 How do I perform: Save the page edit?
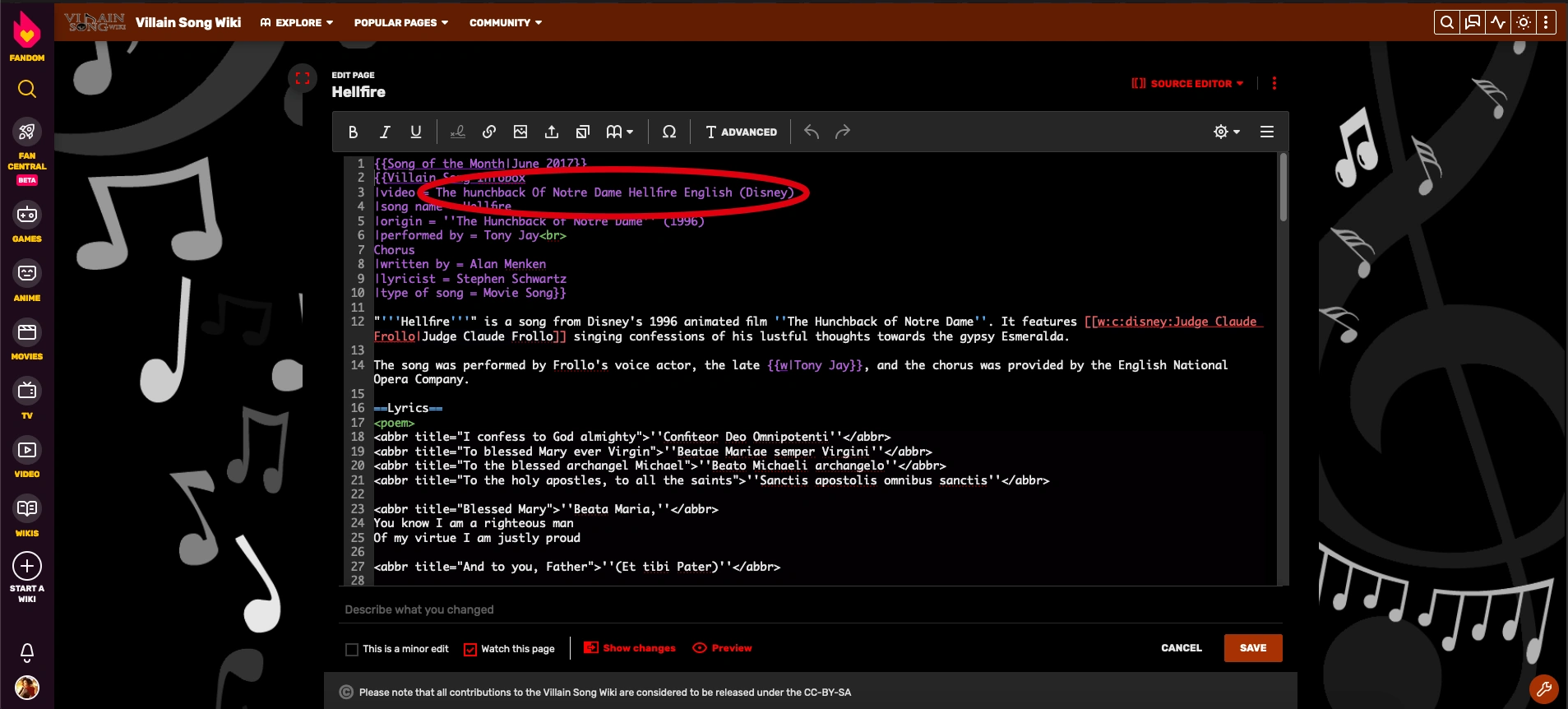(1253, 648)
